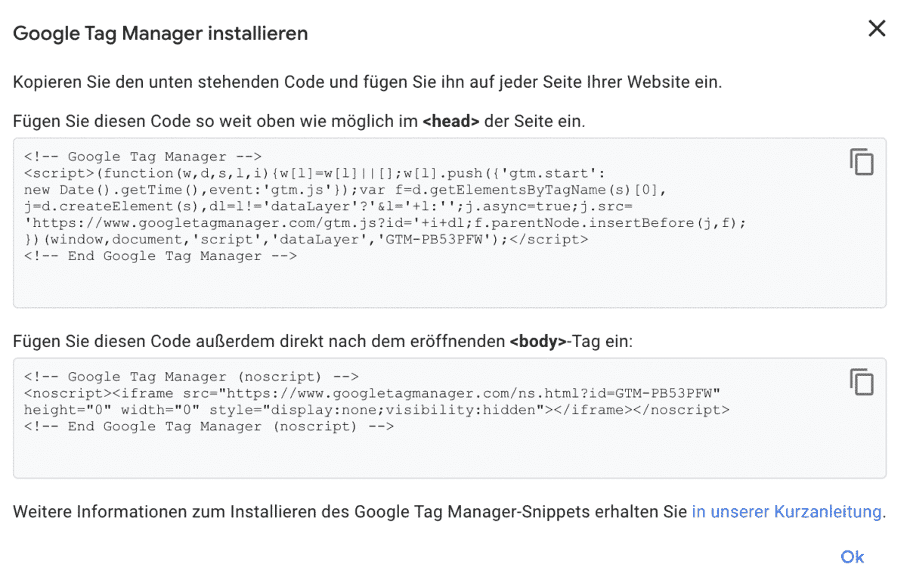Copy the head section code snippet

pyautogui.click(x=862, y=161)
